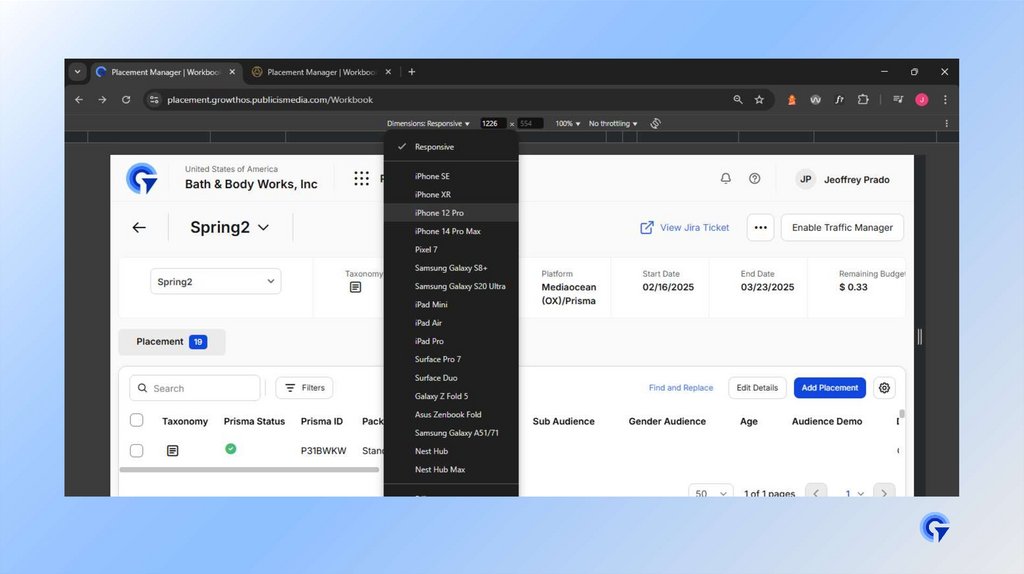Select Responsive in device list

pos(451,147)
